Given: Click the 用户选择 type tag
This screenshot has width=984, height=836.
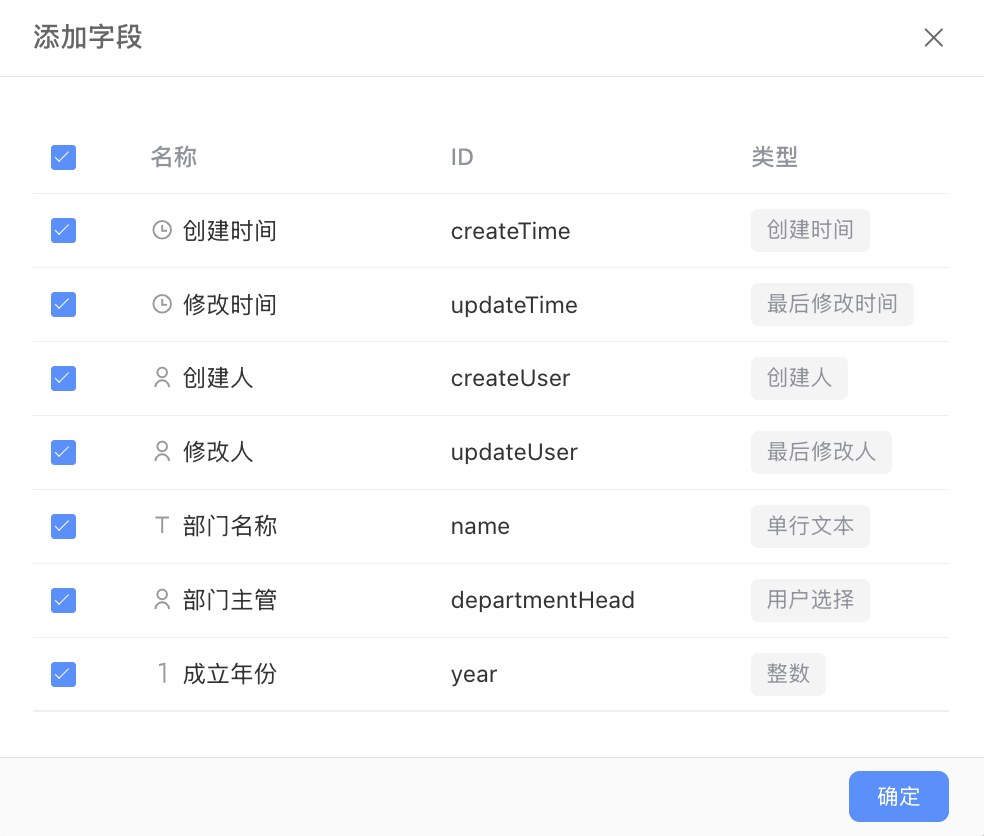Looking at the screenshot, I should 810,600.
